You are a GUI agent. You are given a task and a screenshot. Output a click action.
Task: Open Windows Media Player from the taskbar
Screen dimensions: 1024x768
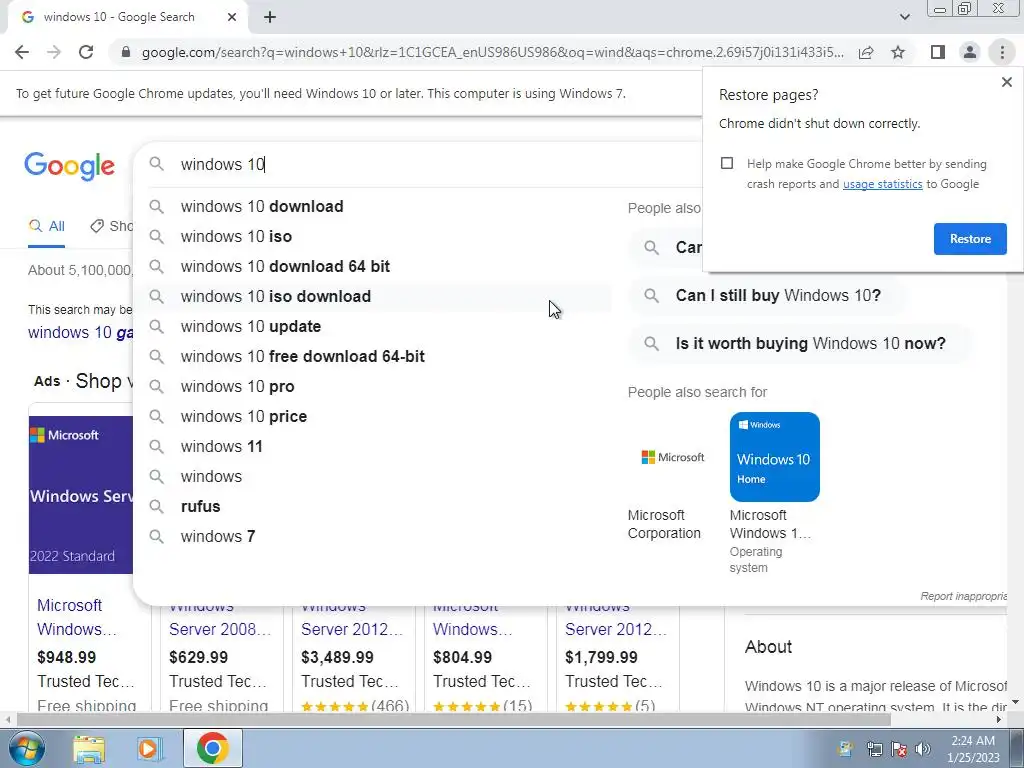149,749
